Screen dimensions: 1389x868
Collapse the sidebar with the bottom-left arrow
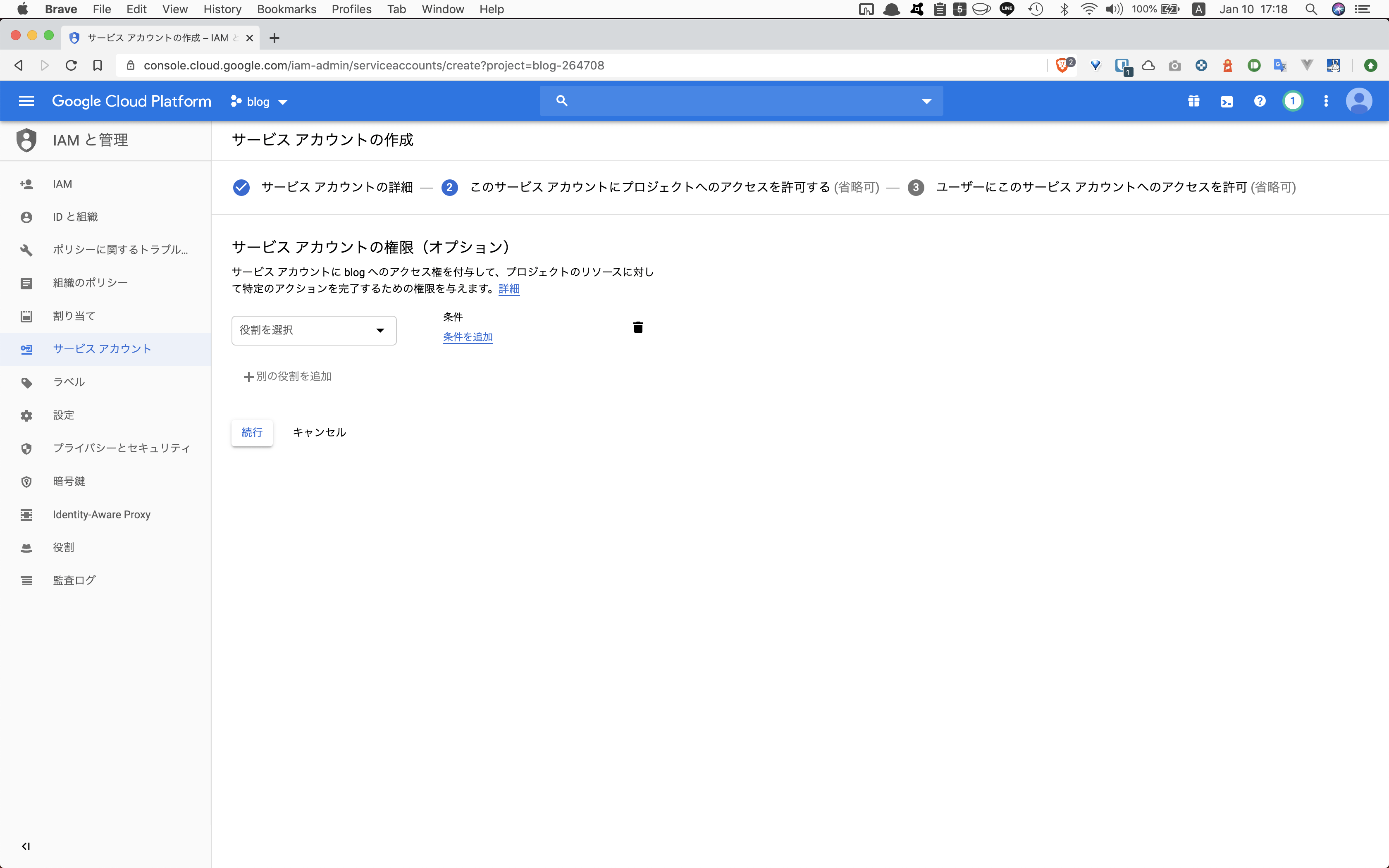click(26, 846)
